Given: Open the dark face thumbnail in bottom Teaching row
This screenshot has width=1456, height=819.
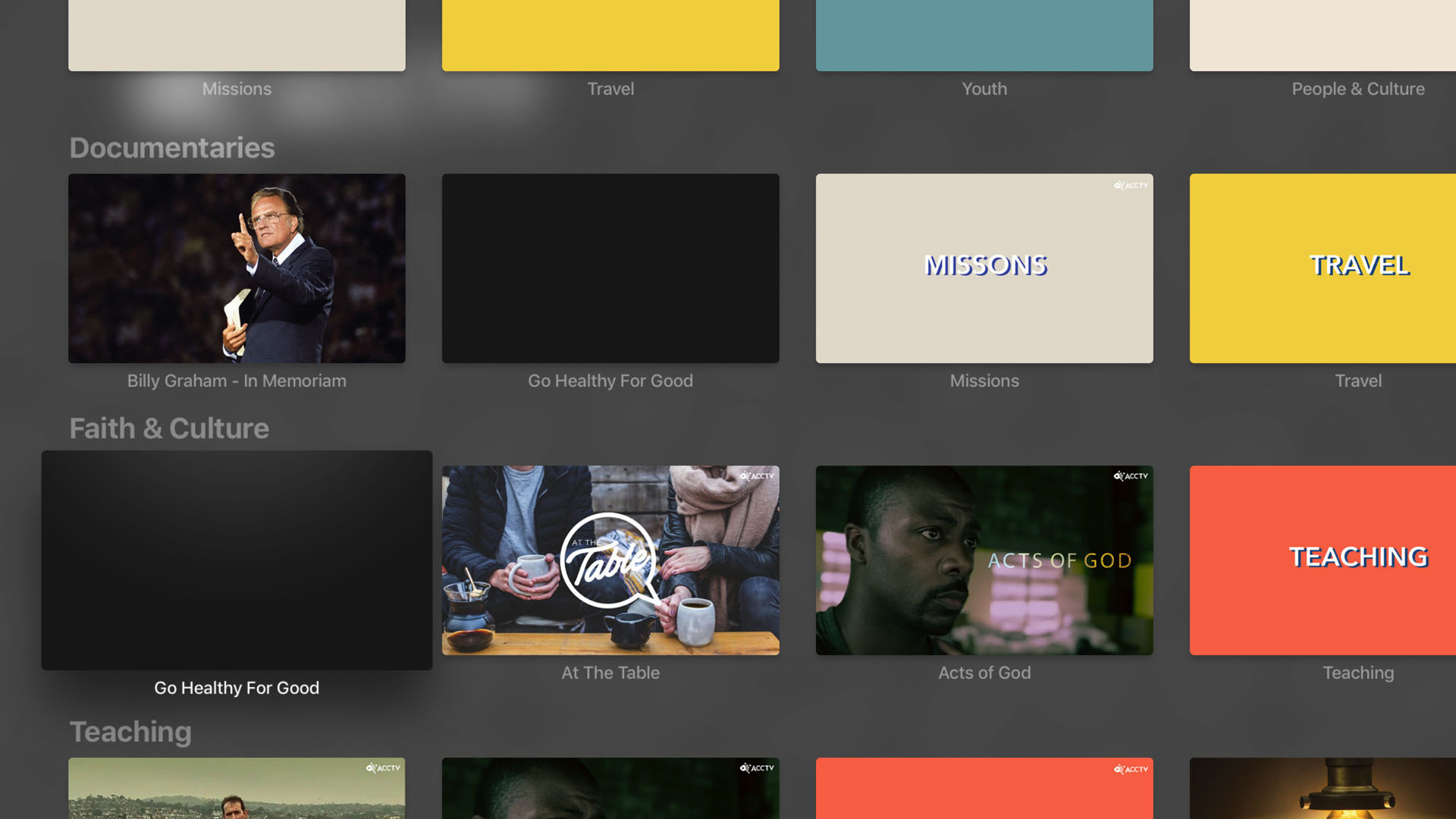Looking at the screenshot, I should coord(610,788).
